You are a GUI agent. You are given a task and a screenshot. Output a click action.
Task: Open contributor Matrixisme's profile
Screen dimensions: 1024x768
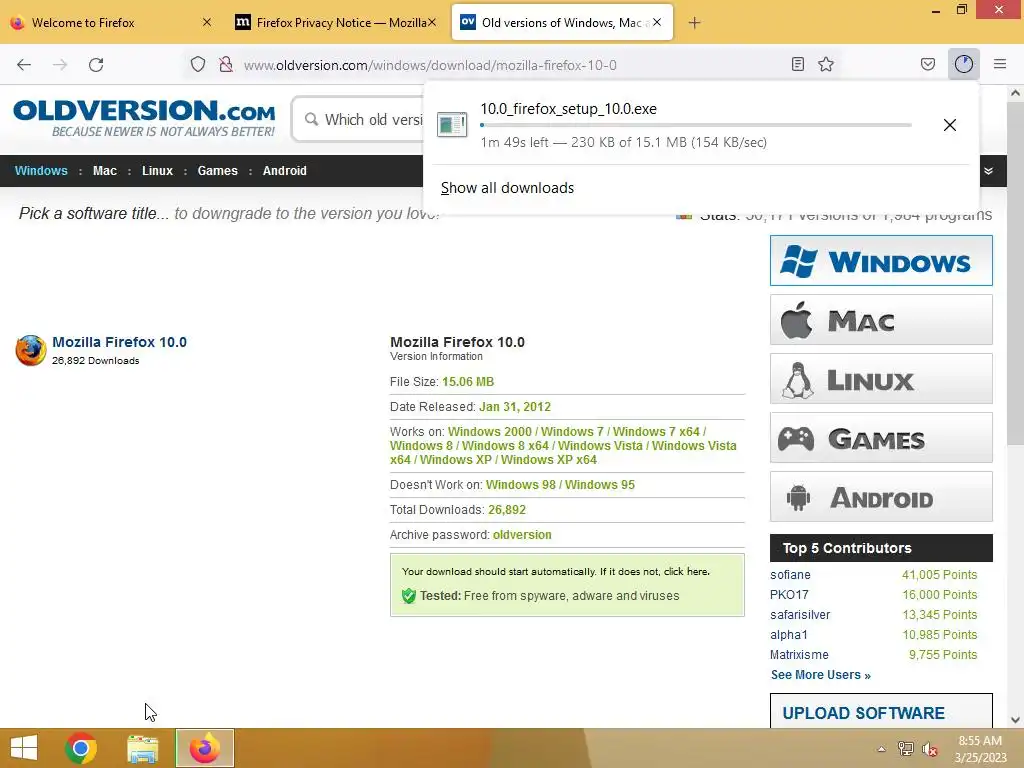799,654
